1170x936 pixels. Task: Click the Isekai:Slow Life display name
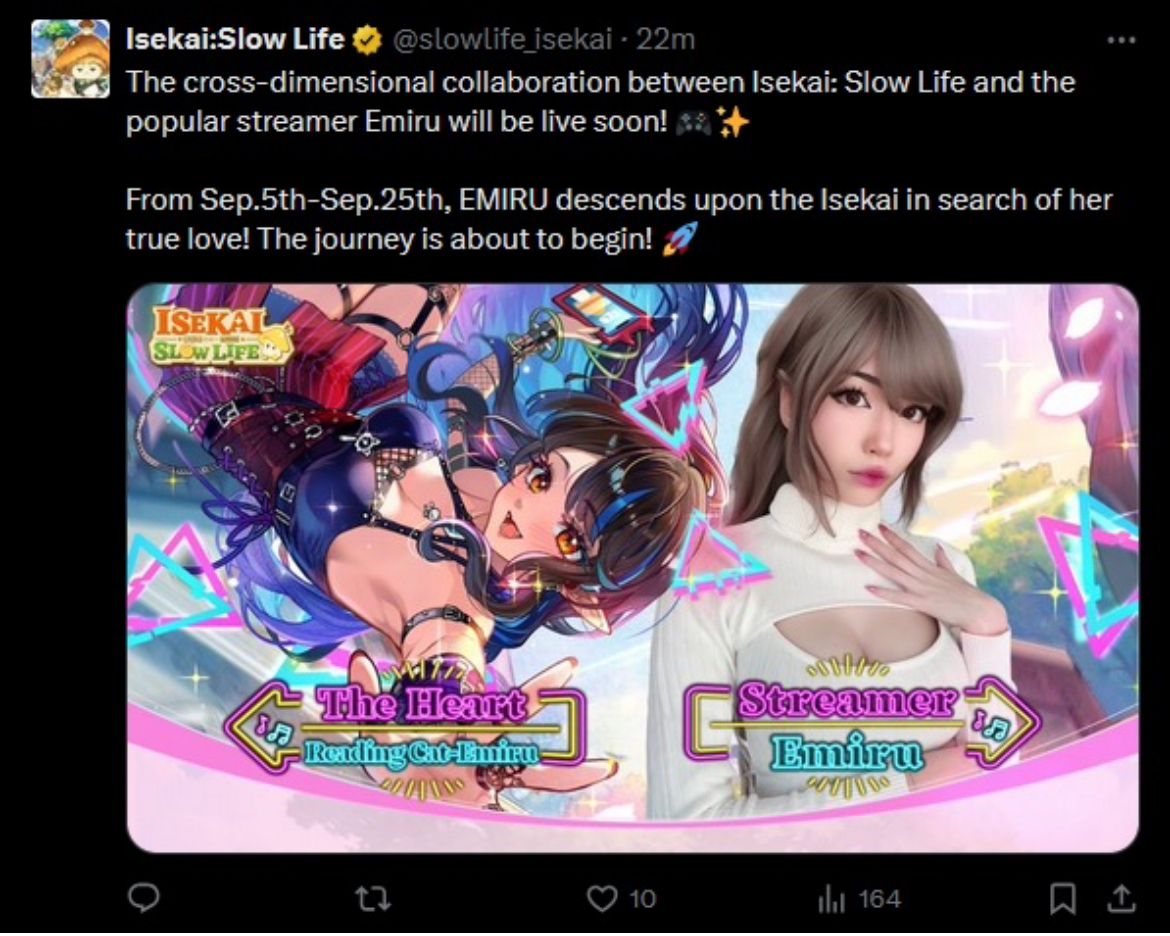[234, 39]
